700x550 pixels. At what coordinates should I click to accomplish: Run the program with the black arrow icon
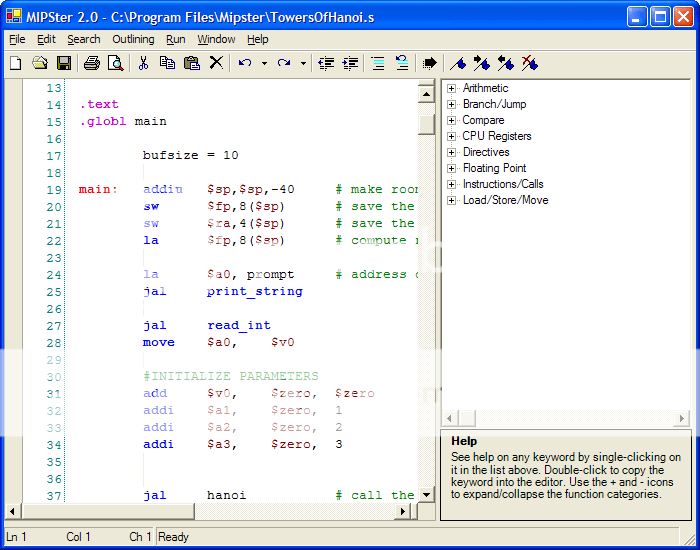[429, 63]
